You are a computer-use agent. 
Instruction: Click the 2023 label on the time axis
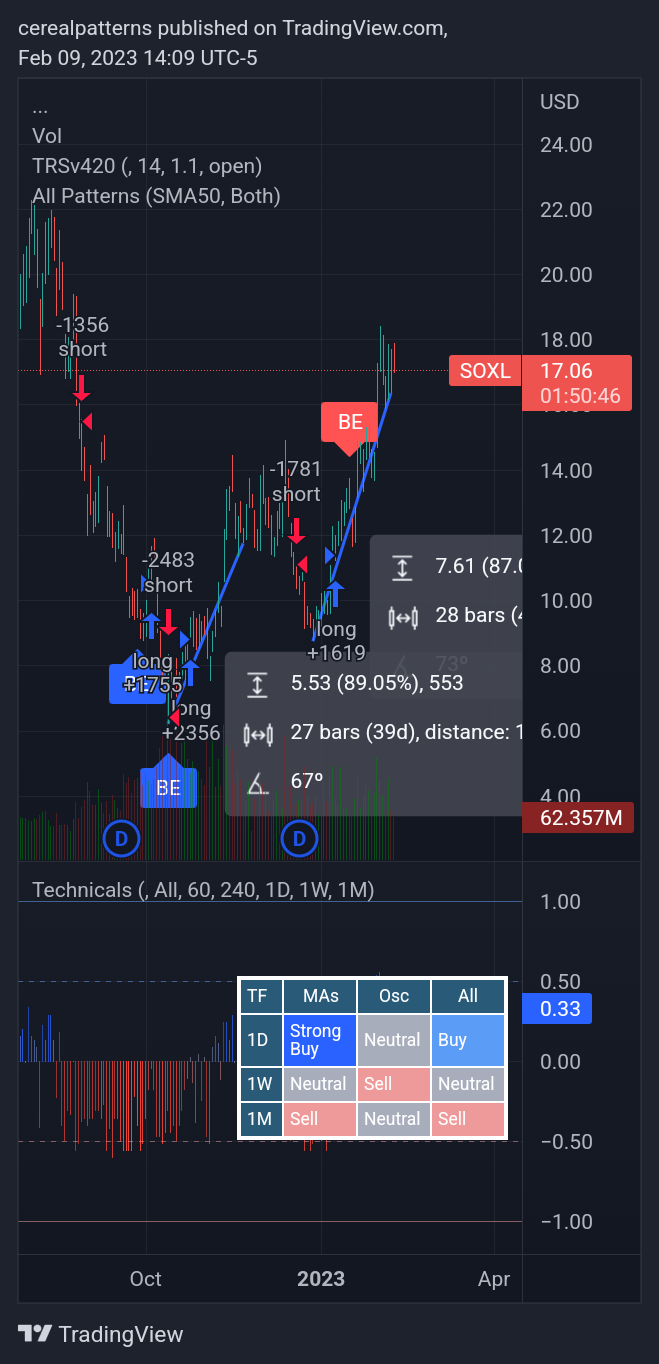[321, 1278]
